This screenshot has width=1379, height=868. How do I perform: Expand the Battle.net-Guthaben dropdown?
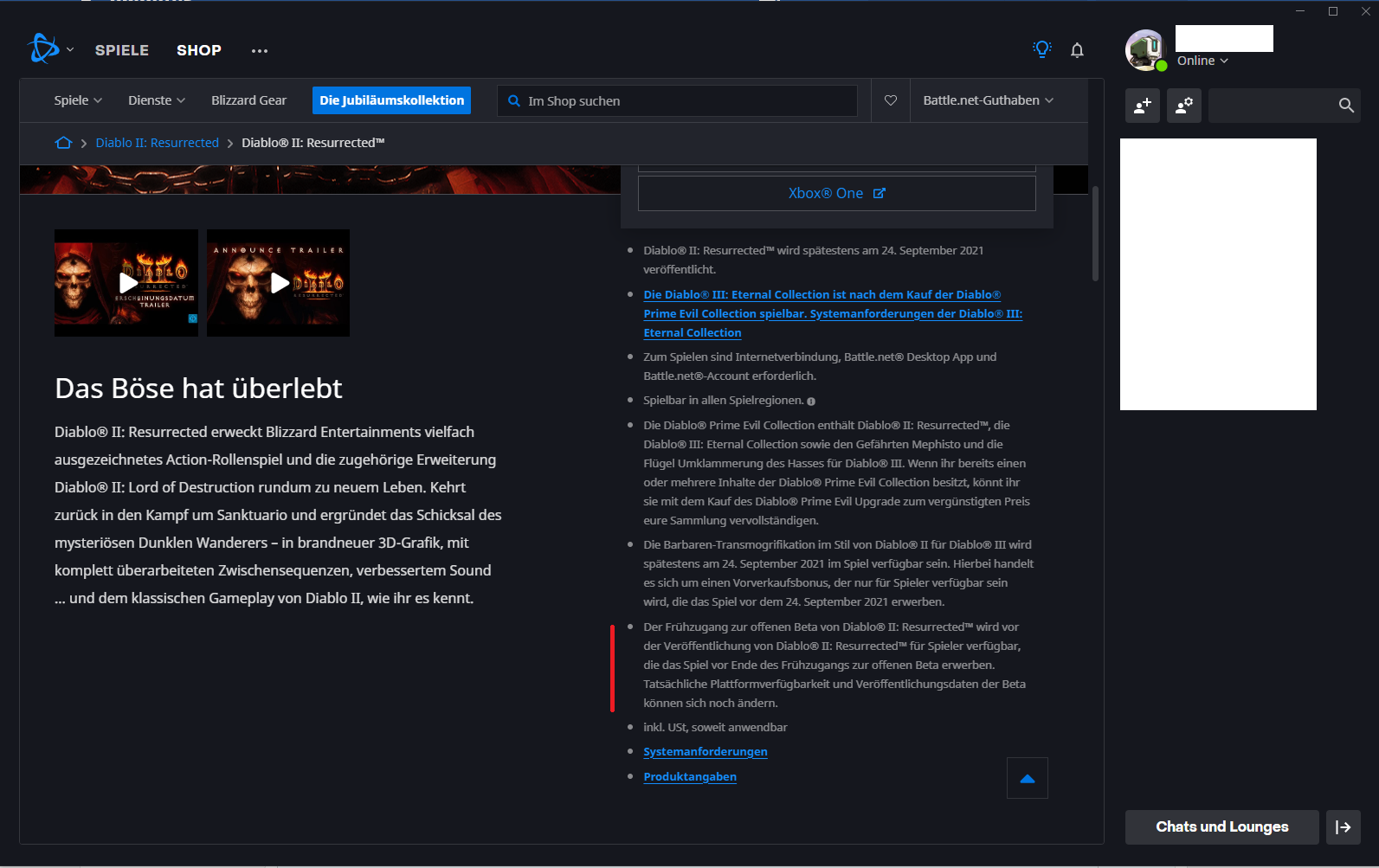tap(989, 100)
